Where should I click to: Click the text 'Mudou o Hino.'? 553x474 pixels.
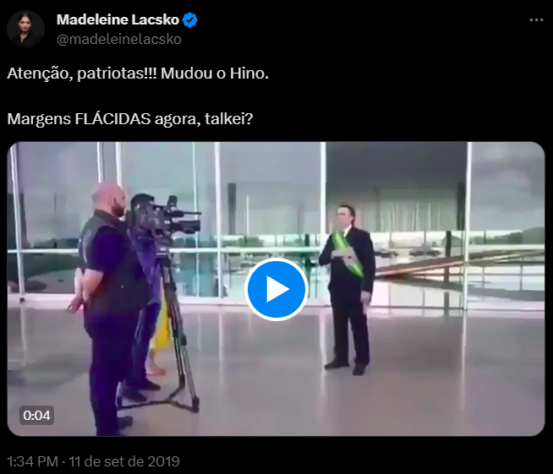click(214, 73)
